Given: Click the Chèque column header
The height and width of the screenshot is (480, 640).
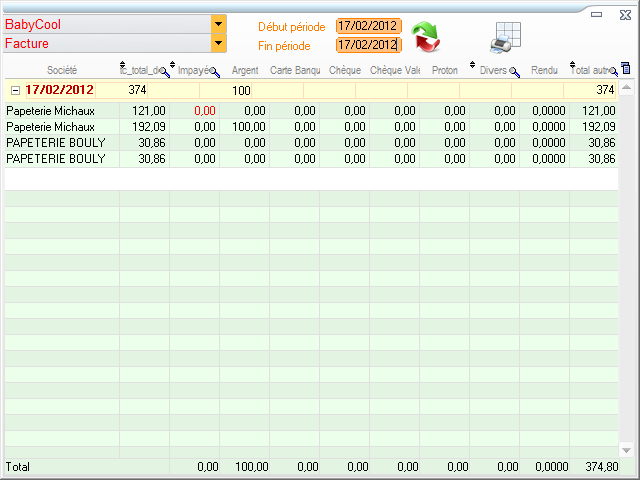Looking at the screenshot, I should pos(344,70).
